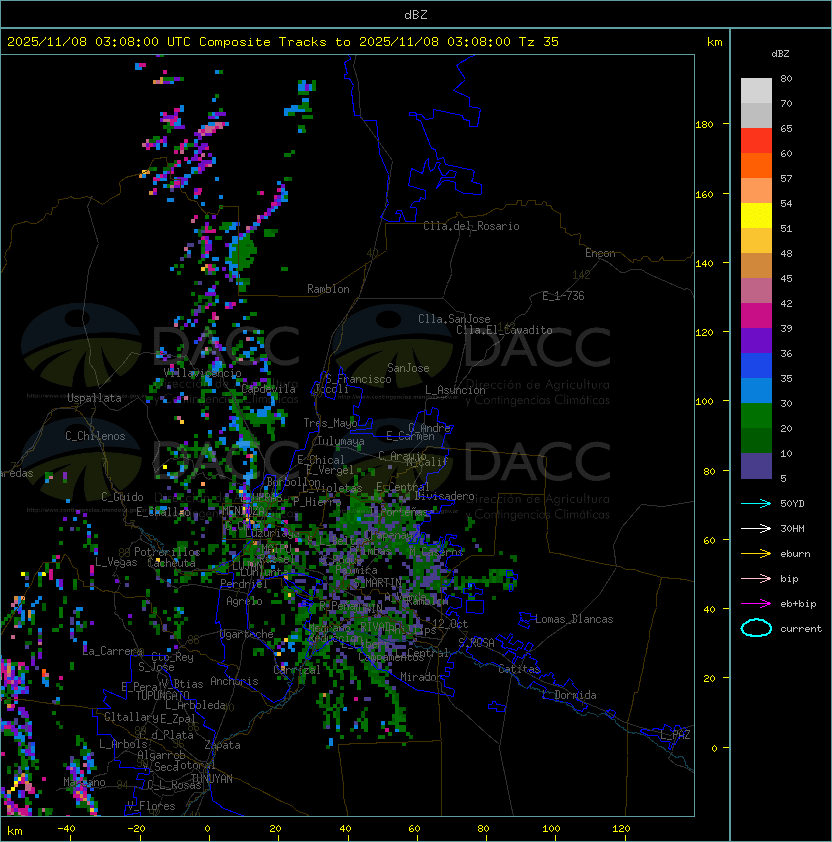The image size is (832, 842).
Task: Select the 'Encon' place label
Action: (600, 253)
